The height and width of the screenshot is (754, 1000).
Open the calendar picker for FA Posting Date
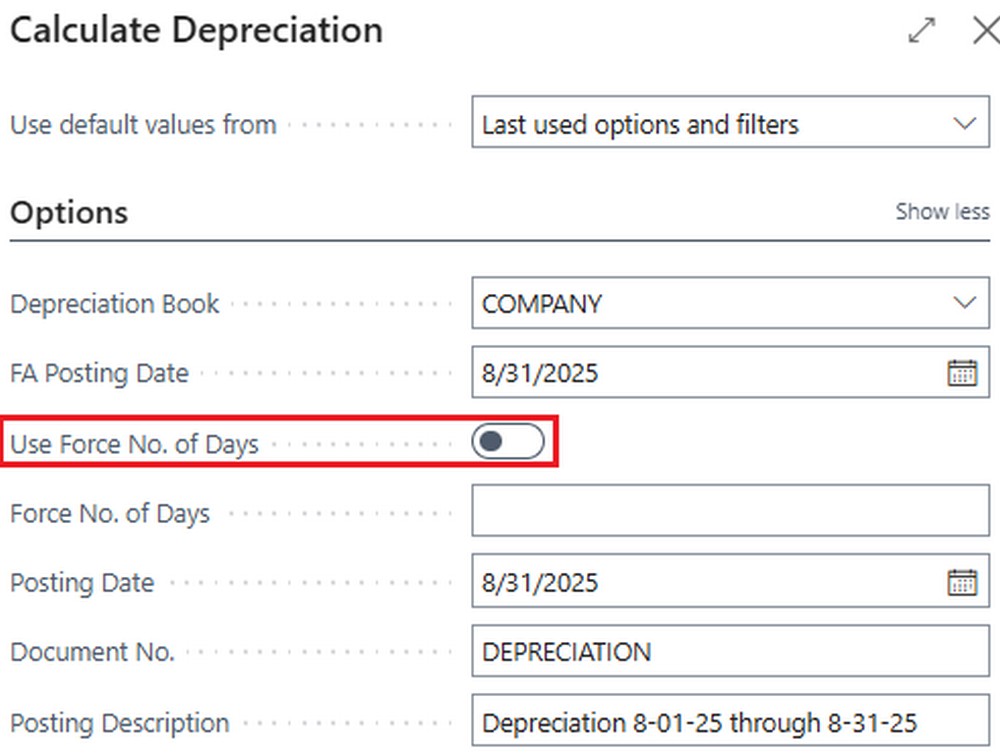[x=962, y=373]
